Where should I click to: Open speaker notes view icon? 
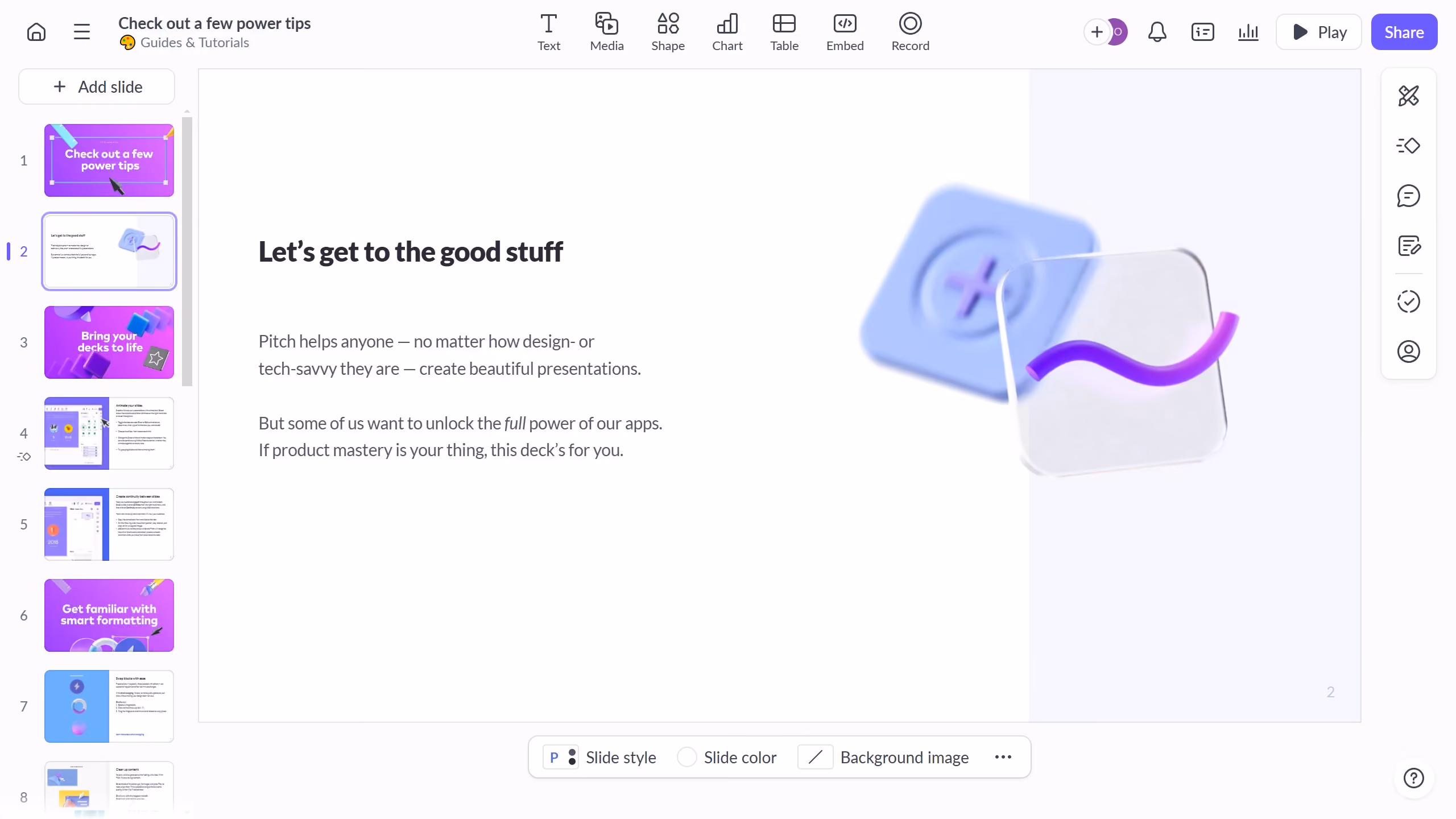click(1203, 32)
